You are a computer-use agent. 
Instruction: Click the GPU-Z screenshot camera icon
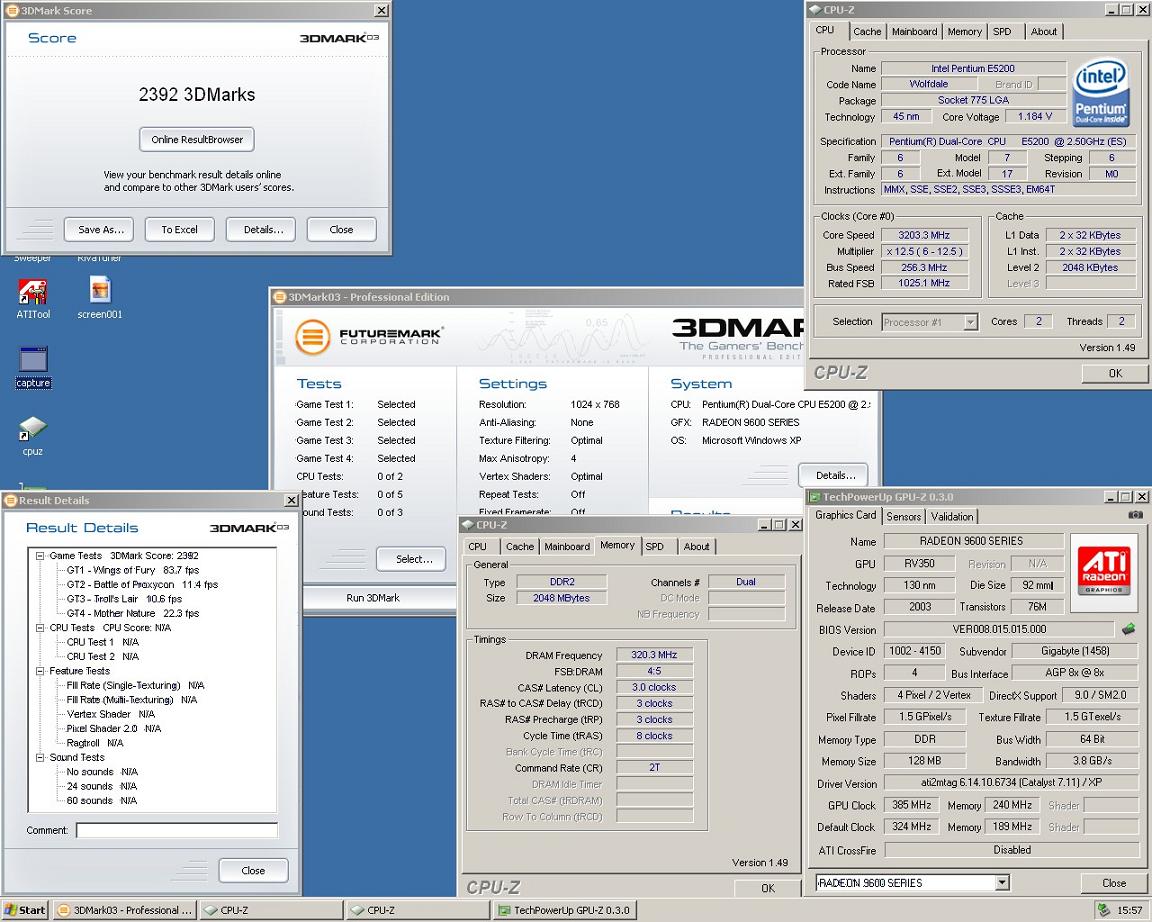(1135, 515)
